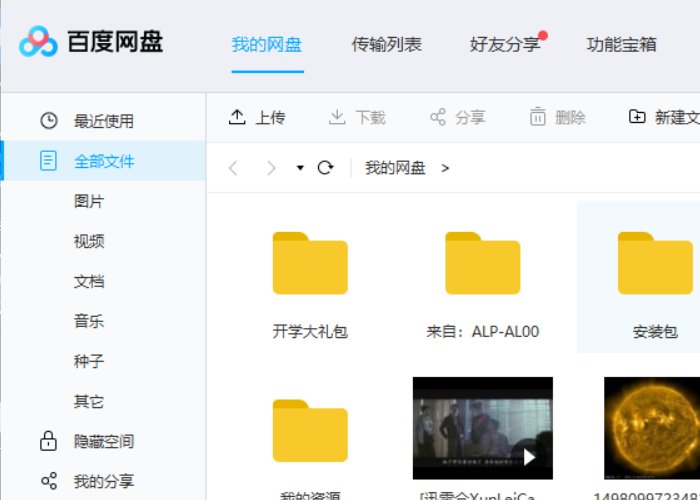Click the 上传 button label

click(271, 118)
